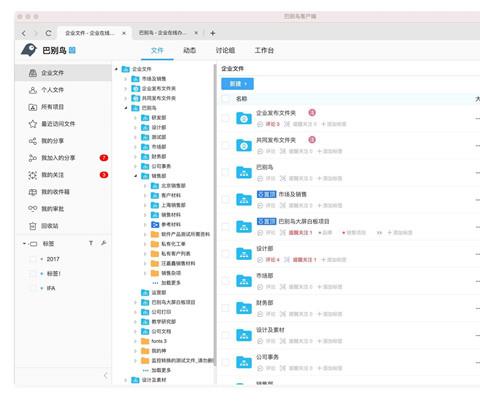The height and width of the screenshot is (404, 480).
Task: Toggle the select-all checkbox by 名称
Action: click(x=226, y=98)
